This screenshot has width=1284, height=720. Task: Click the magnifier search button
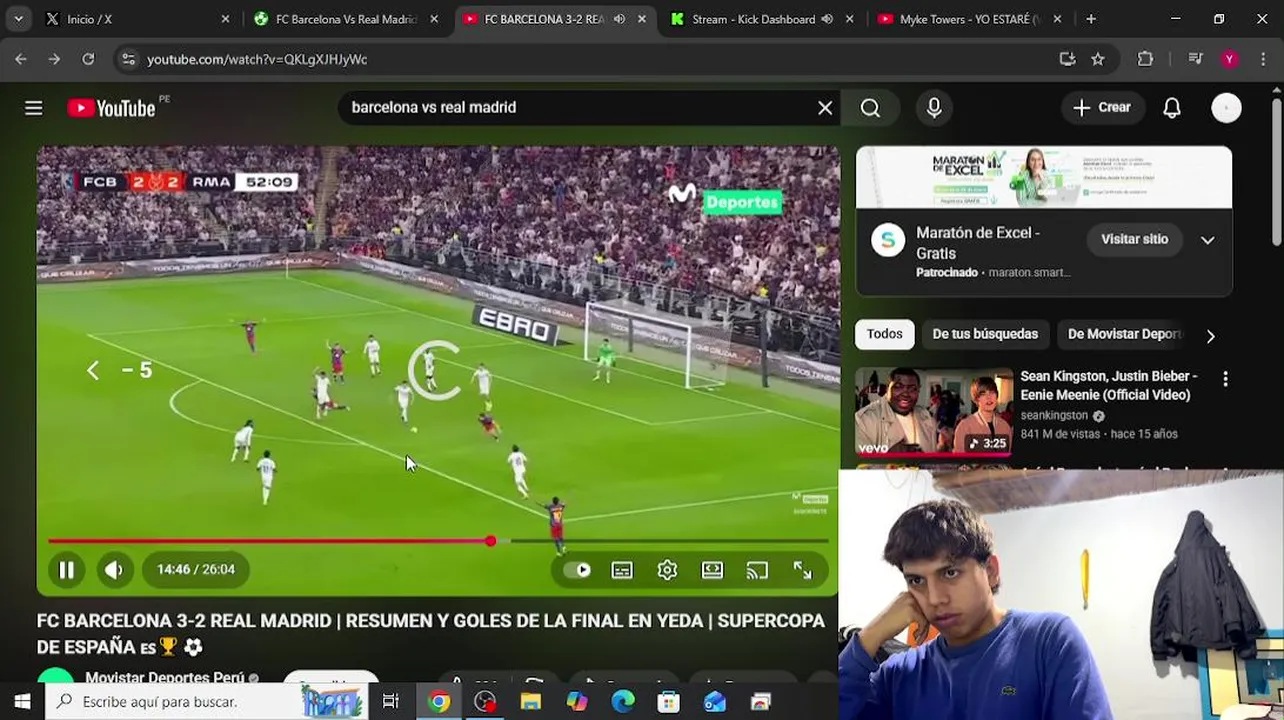pyautogui.click(x=870, y=108)
